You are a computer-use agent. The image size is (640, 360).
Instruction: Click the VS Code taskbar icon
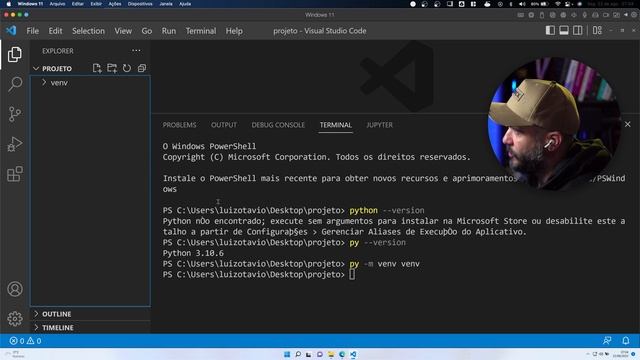[353, 354]
